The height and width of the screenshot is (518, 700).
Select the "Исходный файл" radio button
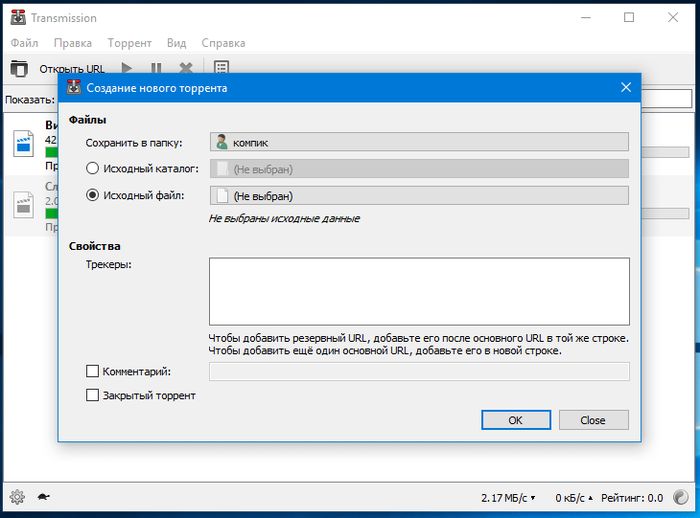[x=93, y=196]
